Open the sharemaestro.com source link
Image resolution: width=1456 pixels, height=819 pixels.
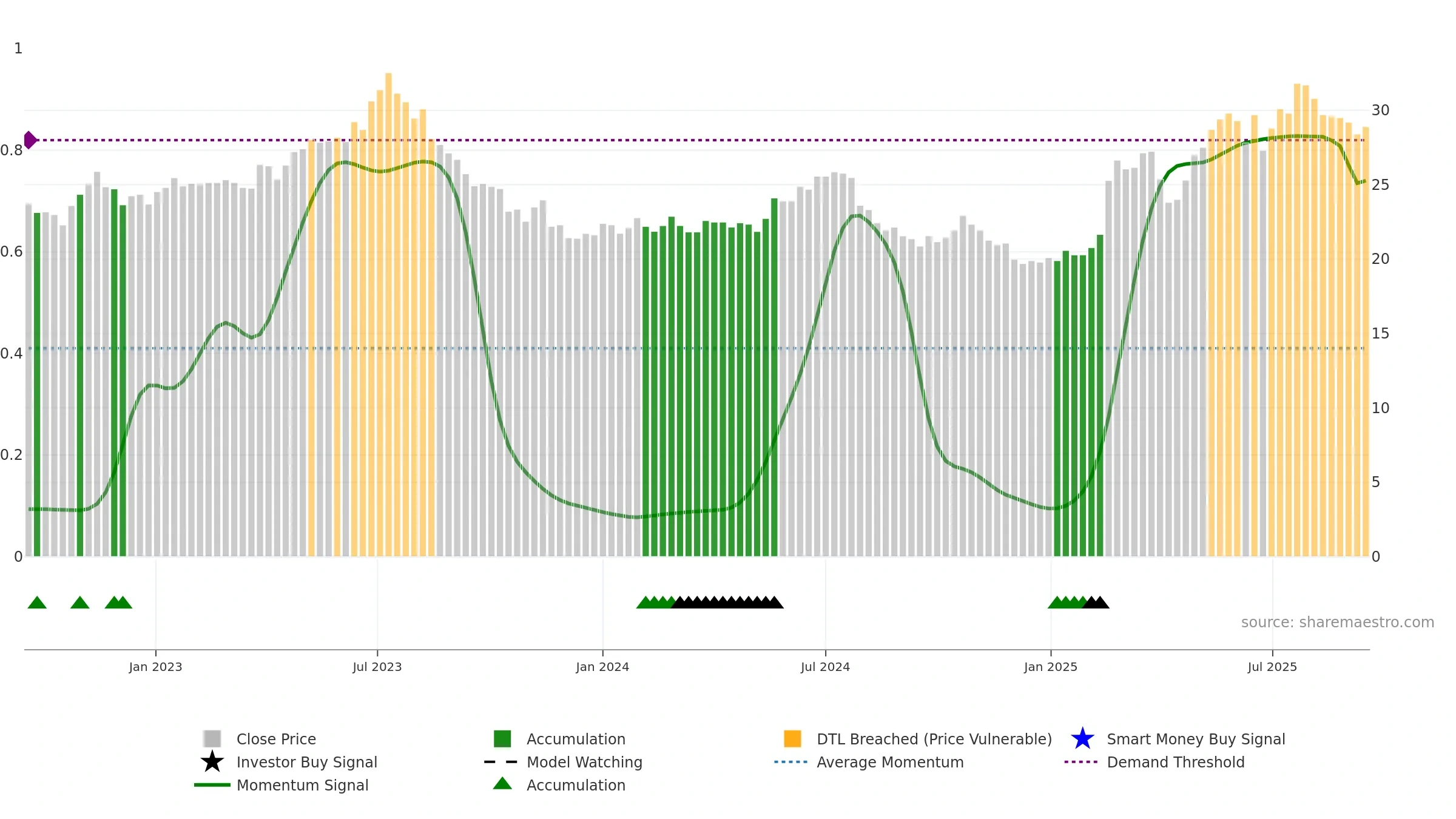pyautogui.click(x=1337, y=622)
